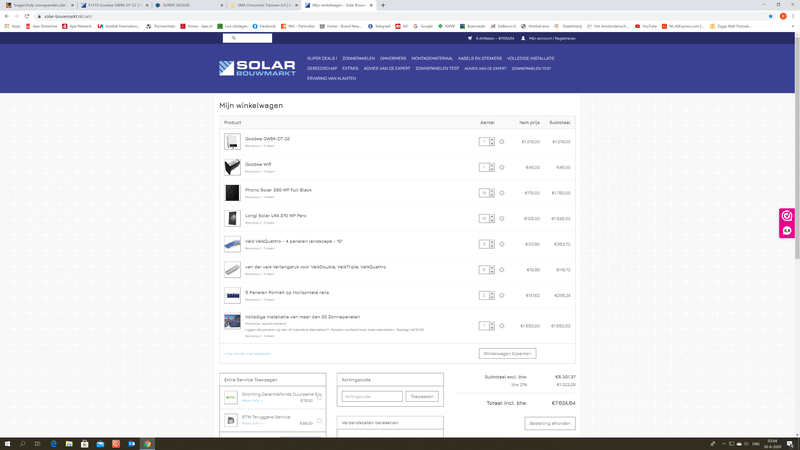This screenshot has width=800, height=450.
Task: Open EXTRA'S menu
Action: click(350, 68)
